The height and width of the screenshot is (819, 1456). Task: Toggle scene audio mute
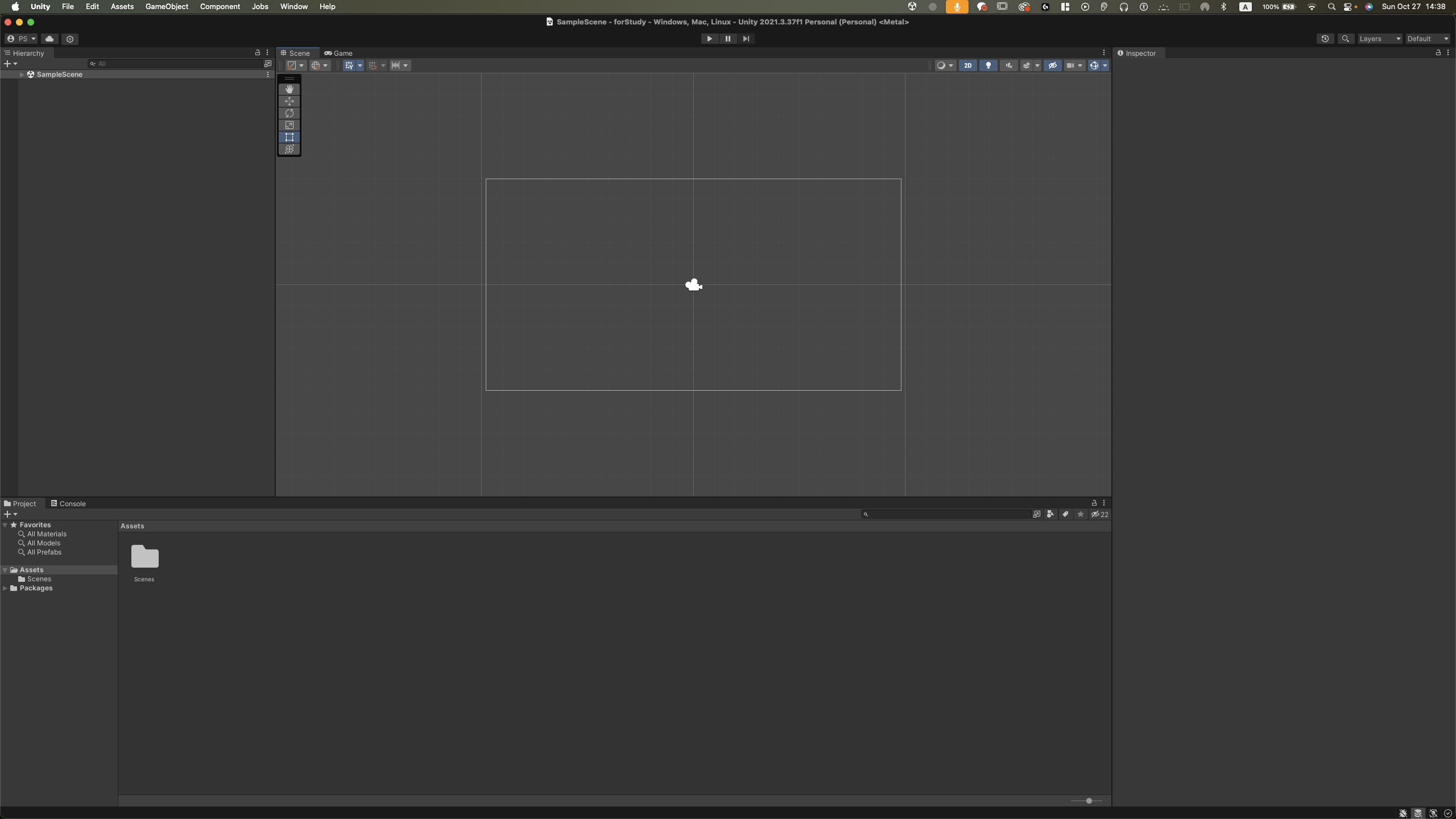(x=1008, y=65)
